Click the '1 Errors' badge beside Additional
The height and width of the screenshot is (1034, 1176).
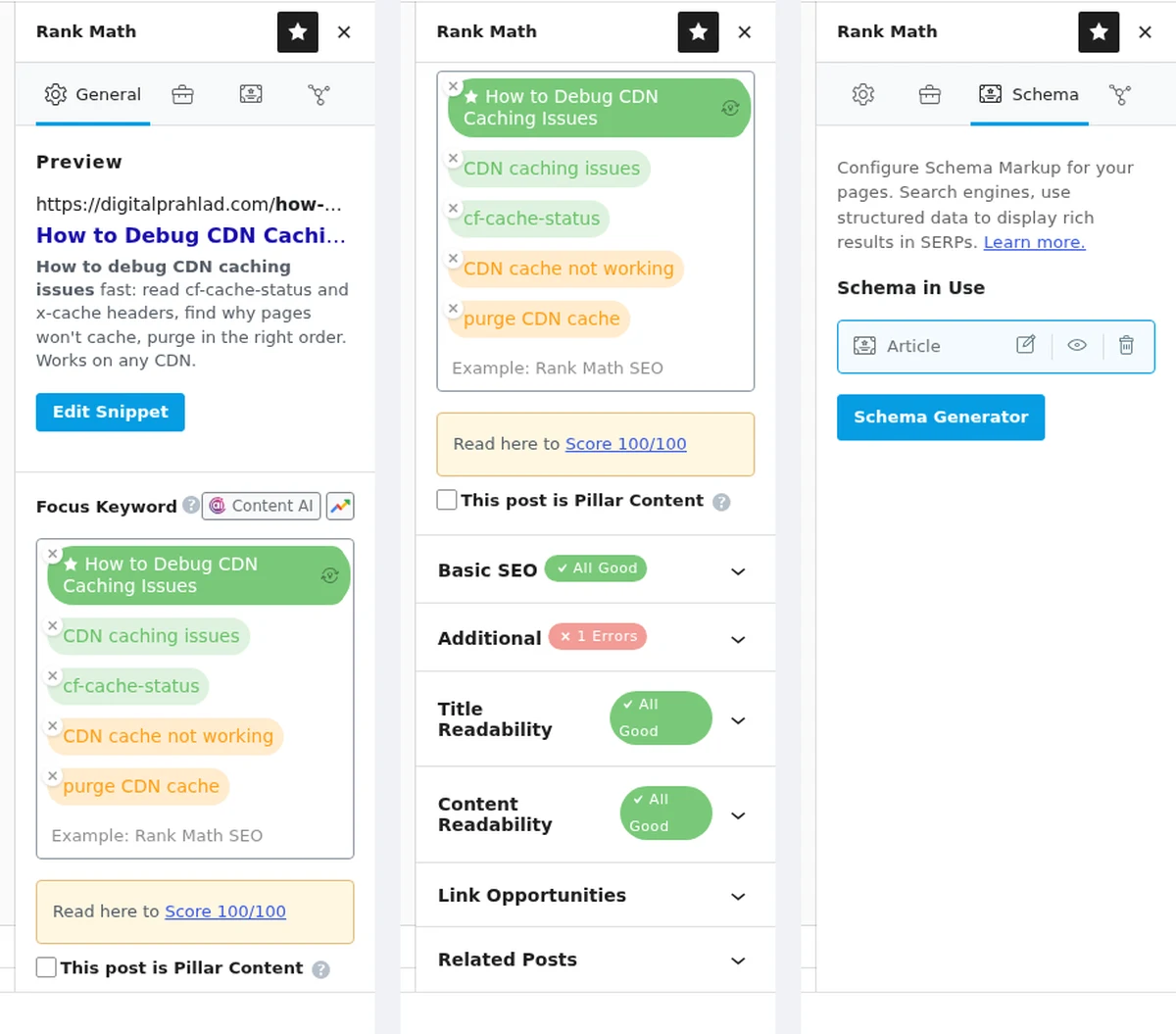[x=599, y=636]
